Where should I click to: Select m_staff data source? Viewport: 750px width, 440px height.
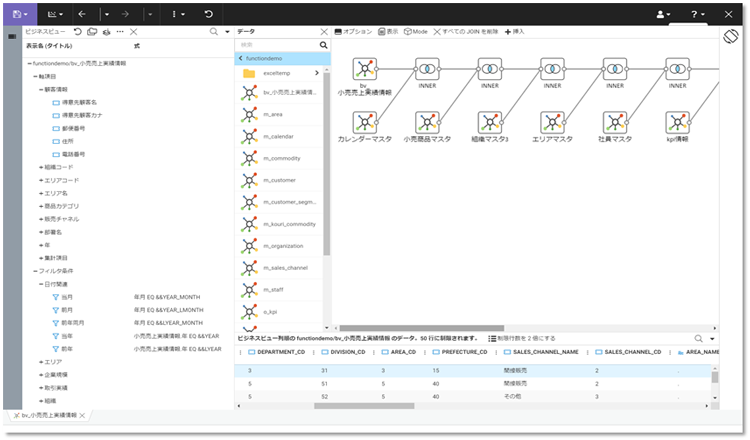click(279, 290)
